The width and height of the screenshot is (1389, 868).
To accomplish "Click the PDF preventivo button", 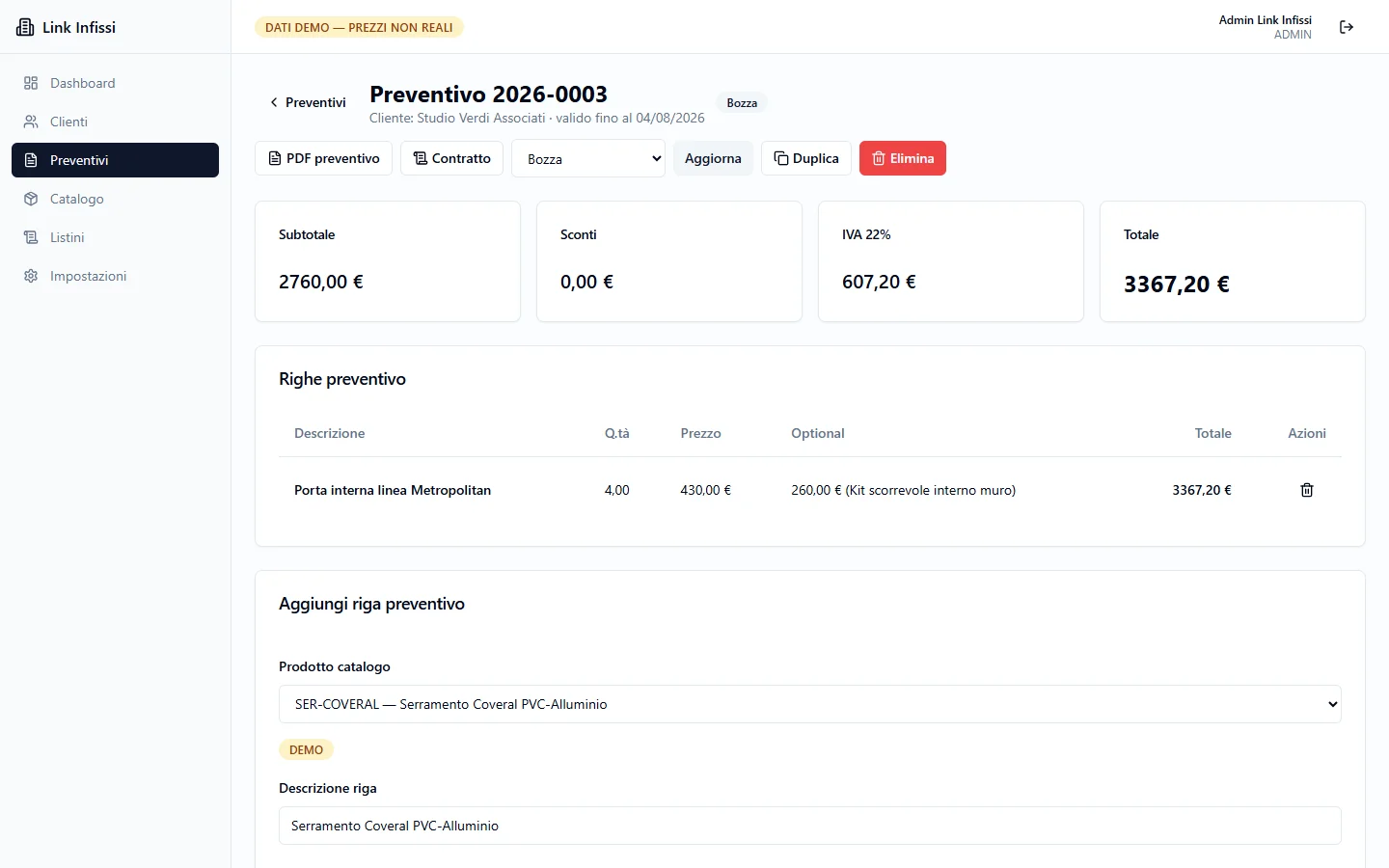I will coord(323,158).
